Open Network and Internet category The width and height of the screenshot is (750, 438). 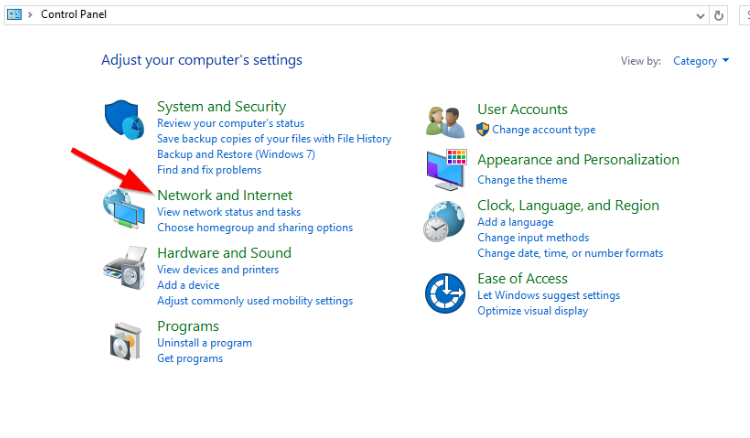[225, 195]
